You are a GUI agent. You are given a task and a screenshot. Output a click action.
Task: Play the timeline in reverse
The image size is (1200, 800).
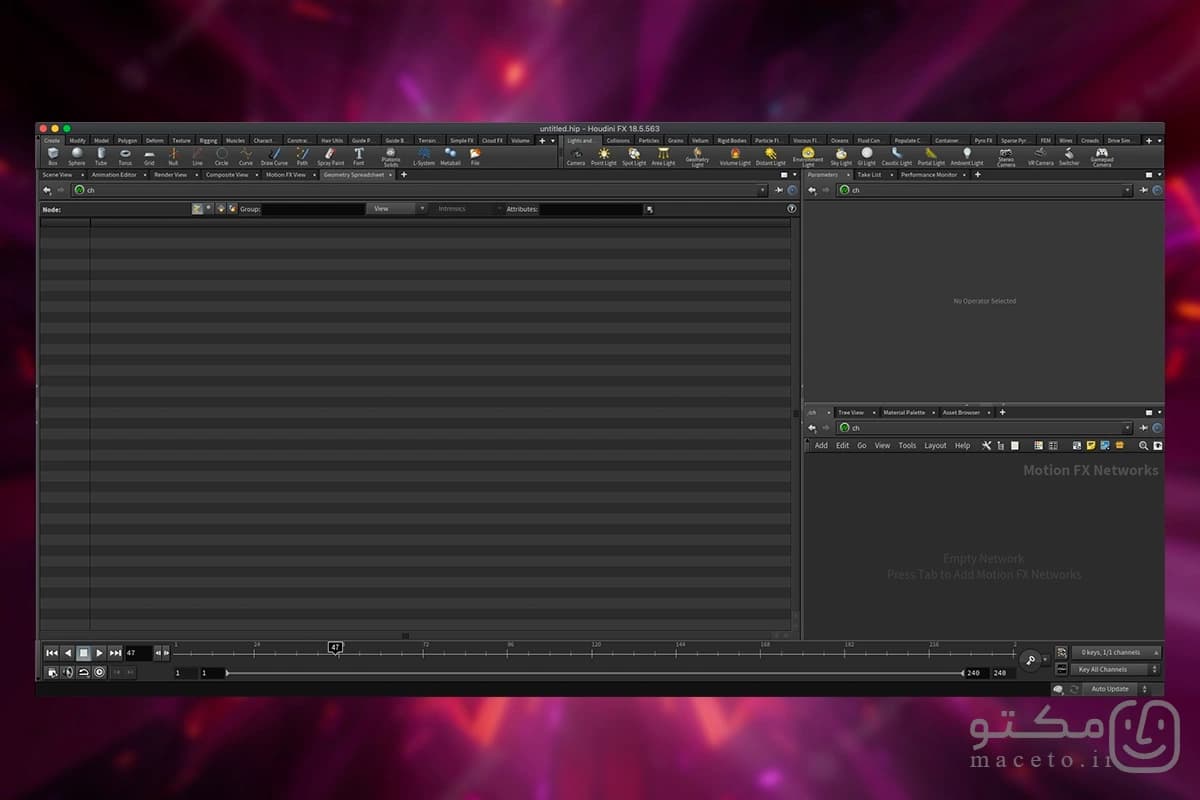(x=67, y=653)
